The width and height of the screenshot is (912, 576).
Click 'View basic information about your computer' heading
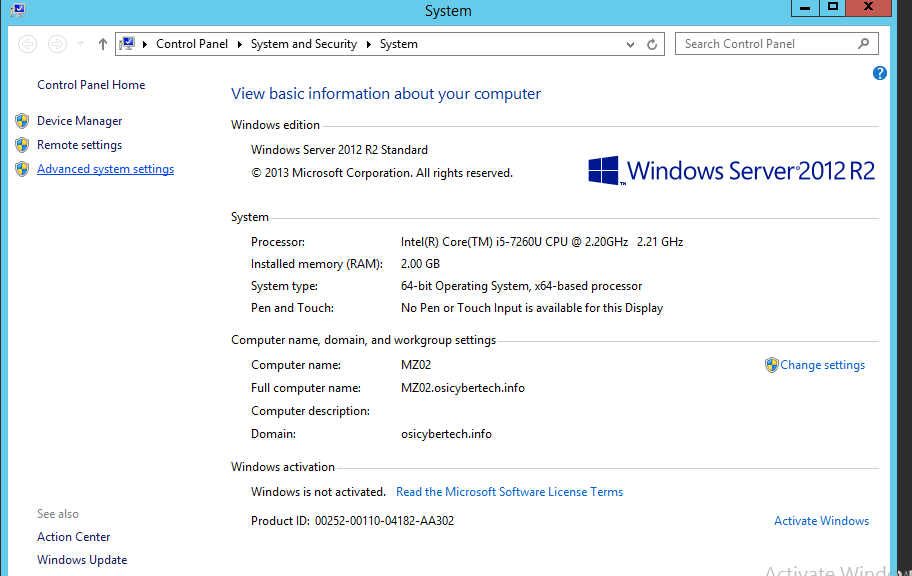pos(386,94)
